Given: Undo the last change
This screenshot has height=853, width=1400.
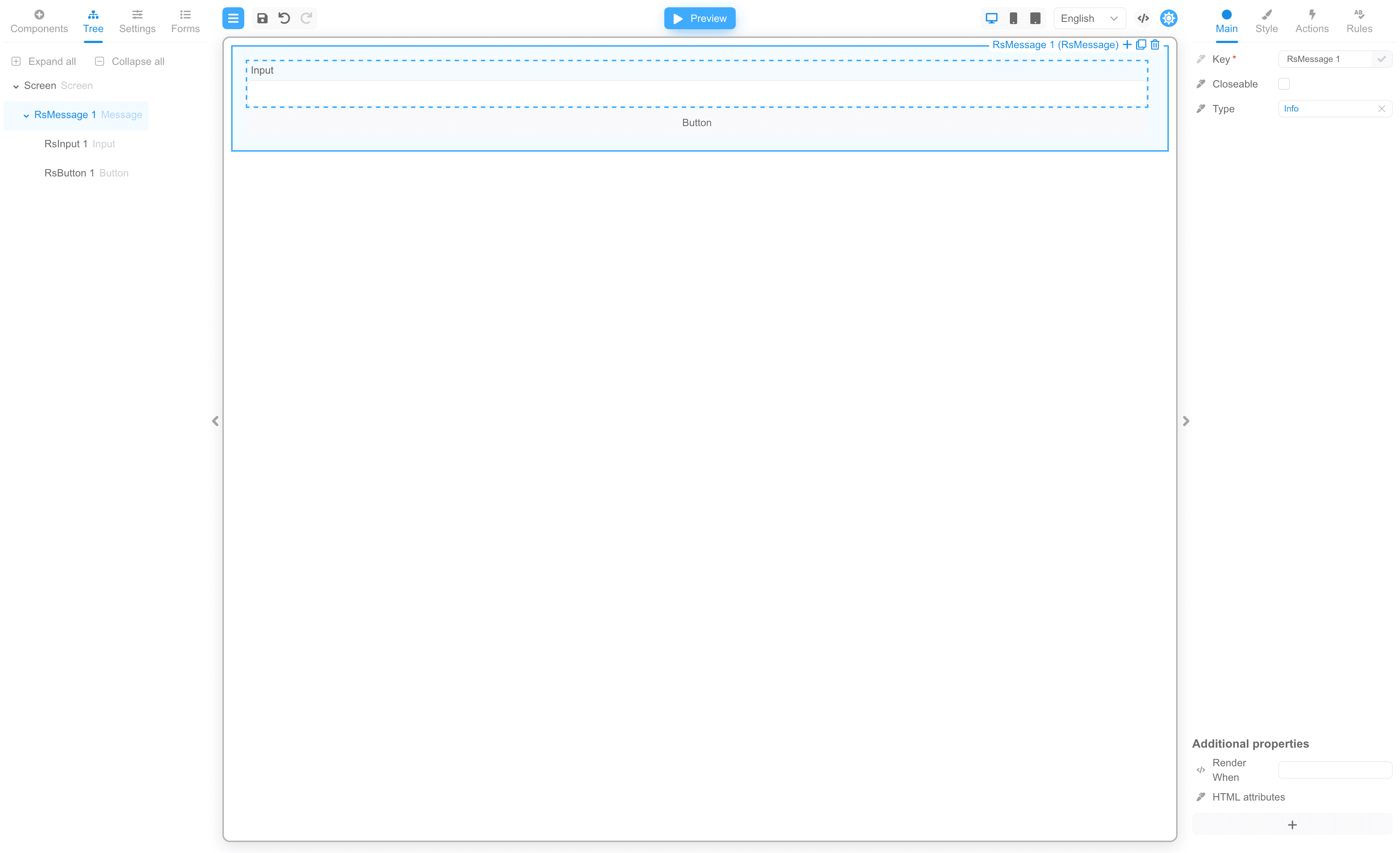Looking at the screenshot, I should (284, 17).
